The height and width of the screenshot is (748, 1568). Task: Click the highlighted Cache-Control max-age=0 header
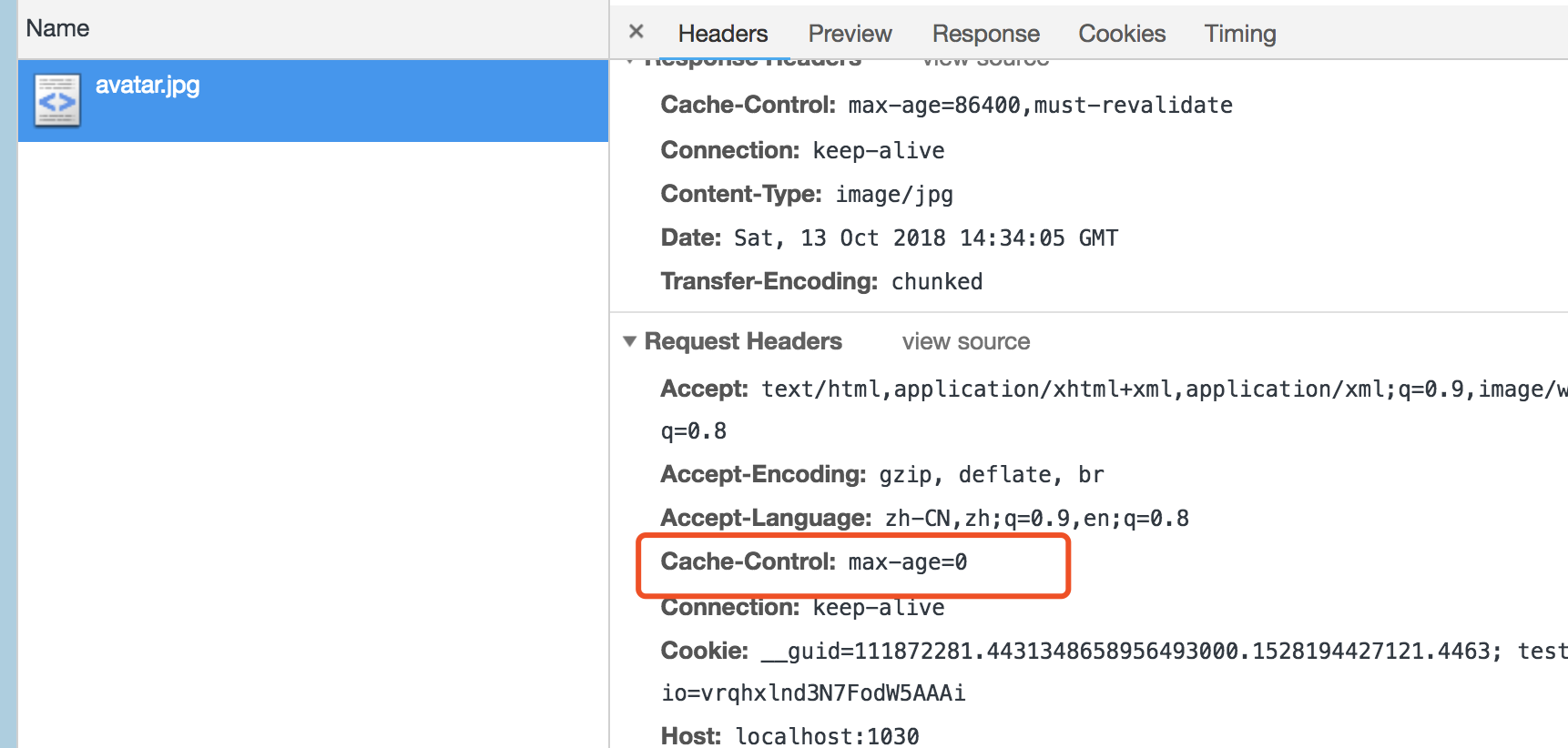point(814,562)
